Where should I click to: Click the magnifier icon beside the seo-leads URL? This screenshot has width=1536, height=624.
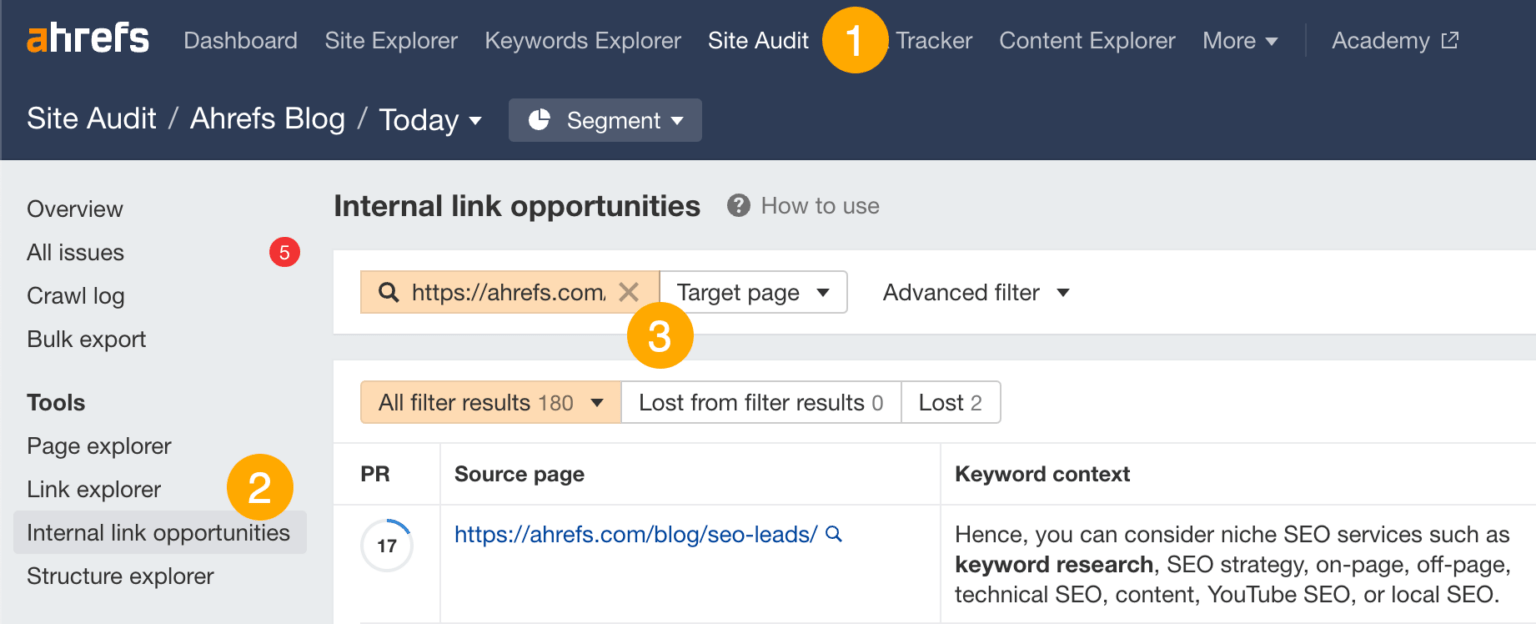(833, 535)
